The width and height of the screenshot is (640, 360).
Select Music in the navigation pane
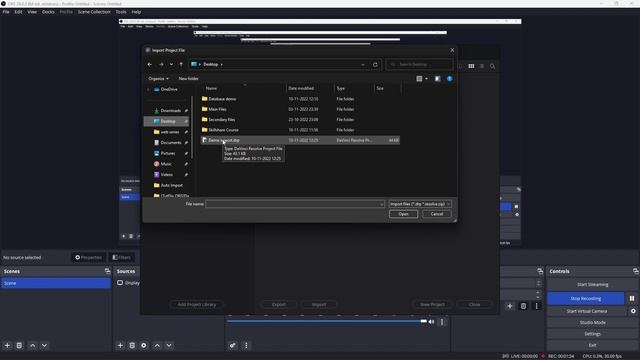tap(162, 164)
